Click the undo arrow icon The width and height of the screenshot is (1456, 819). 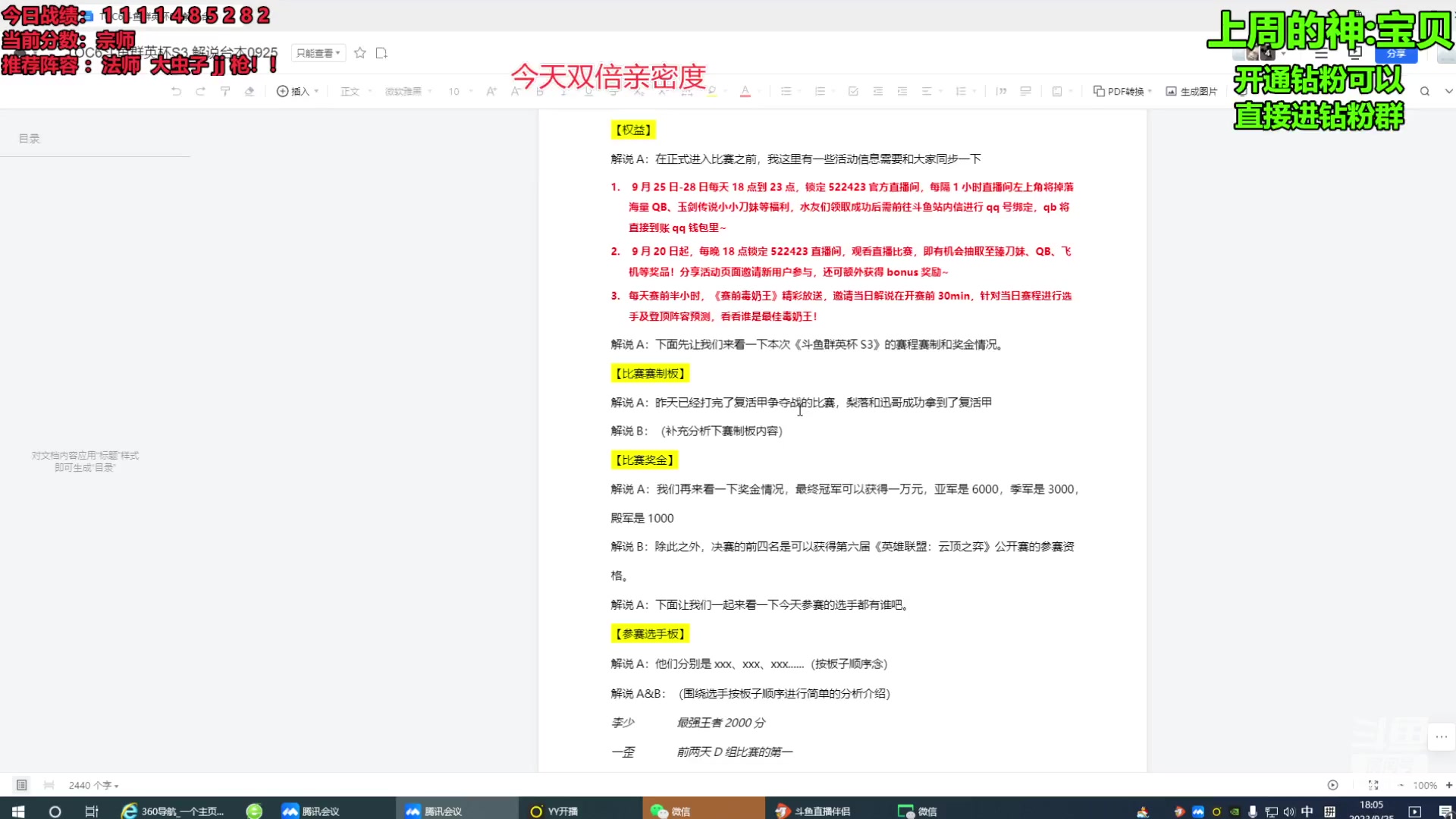(176, 91)
